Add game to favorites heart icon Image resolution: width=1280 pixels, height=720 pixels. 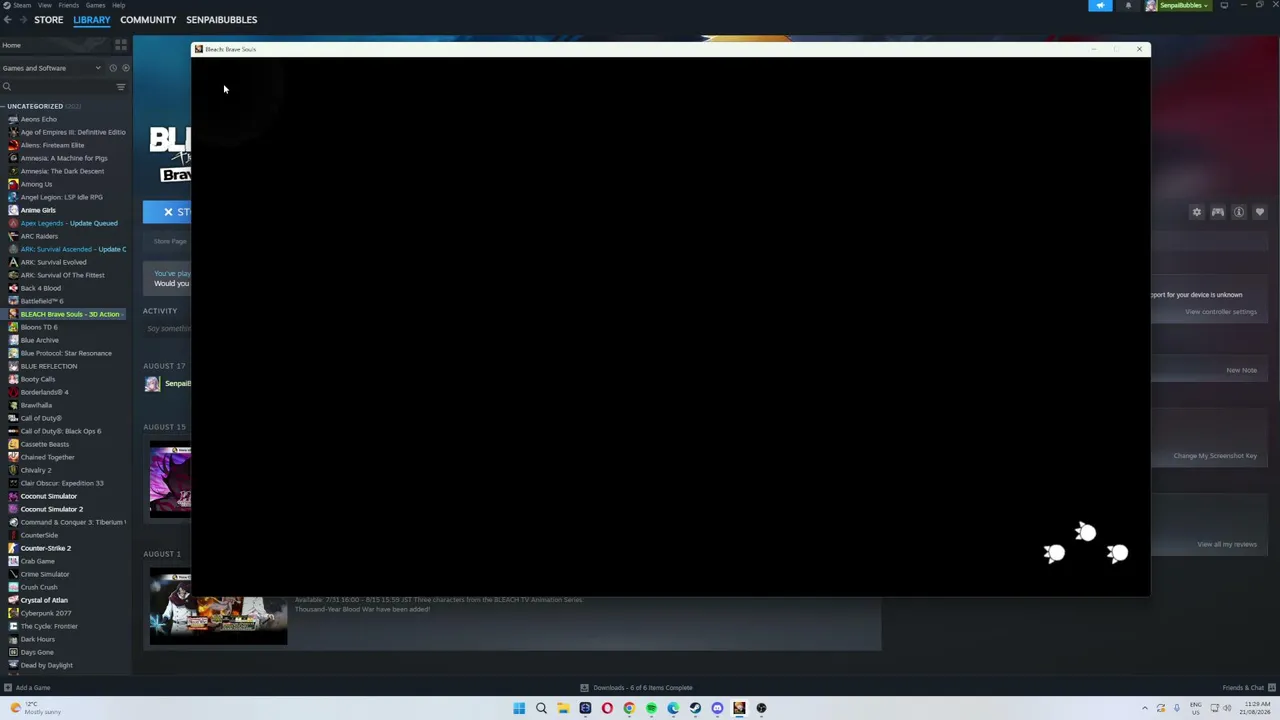click(1259, 212)
